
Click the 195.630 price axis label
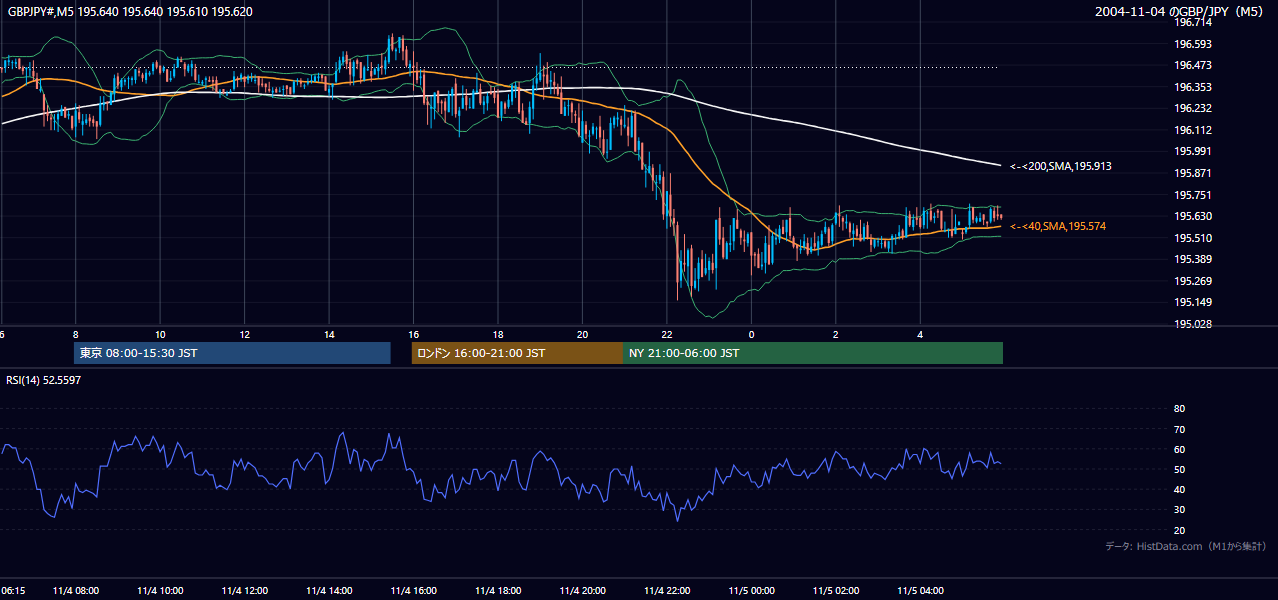pos(1193,216)
